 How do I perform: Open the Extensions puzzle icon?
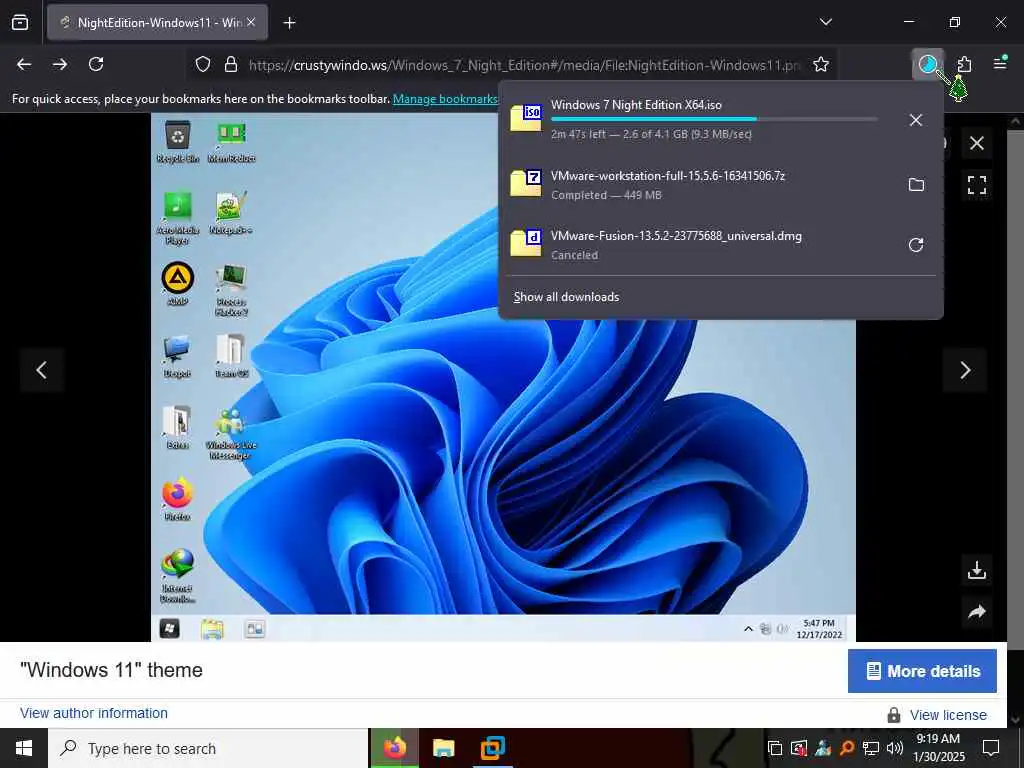(964, 64)
